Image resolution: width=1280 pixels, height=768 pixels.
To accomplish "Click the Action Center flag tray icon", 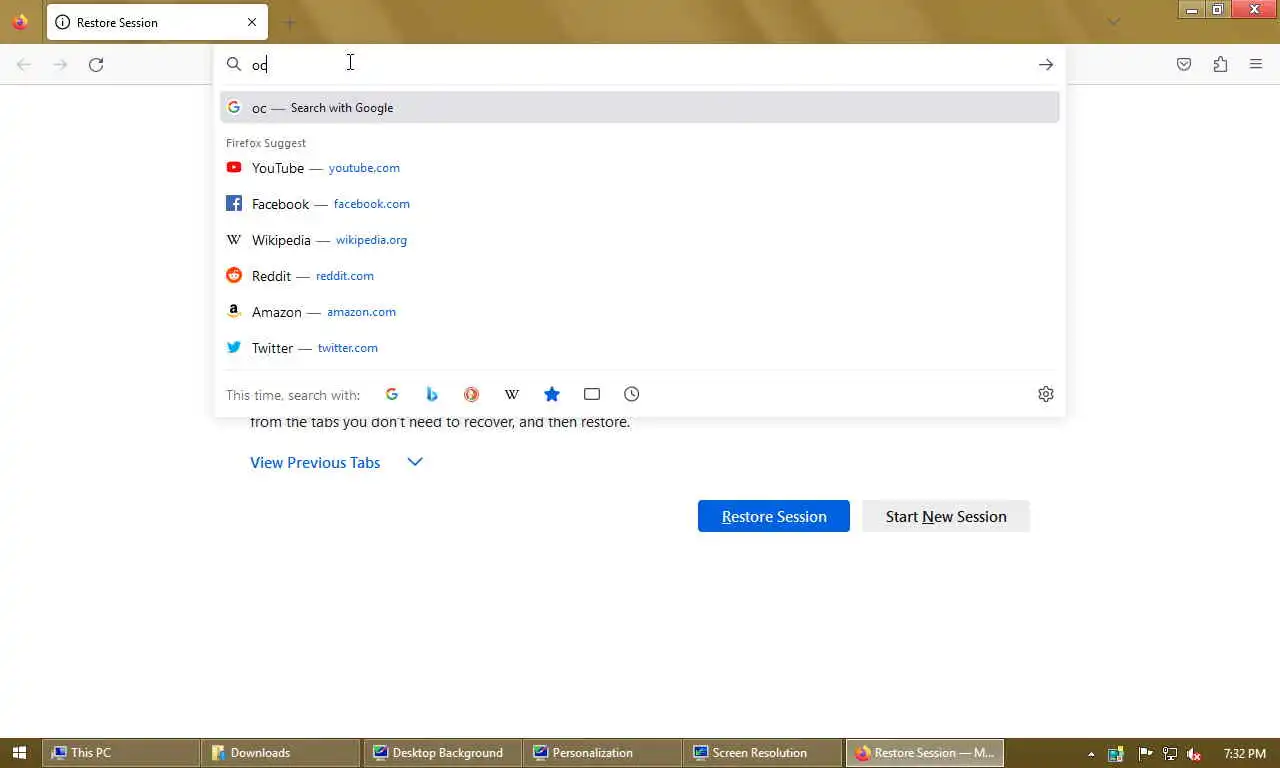I will (1145, 754).
